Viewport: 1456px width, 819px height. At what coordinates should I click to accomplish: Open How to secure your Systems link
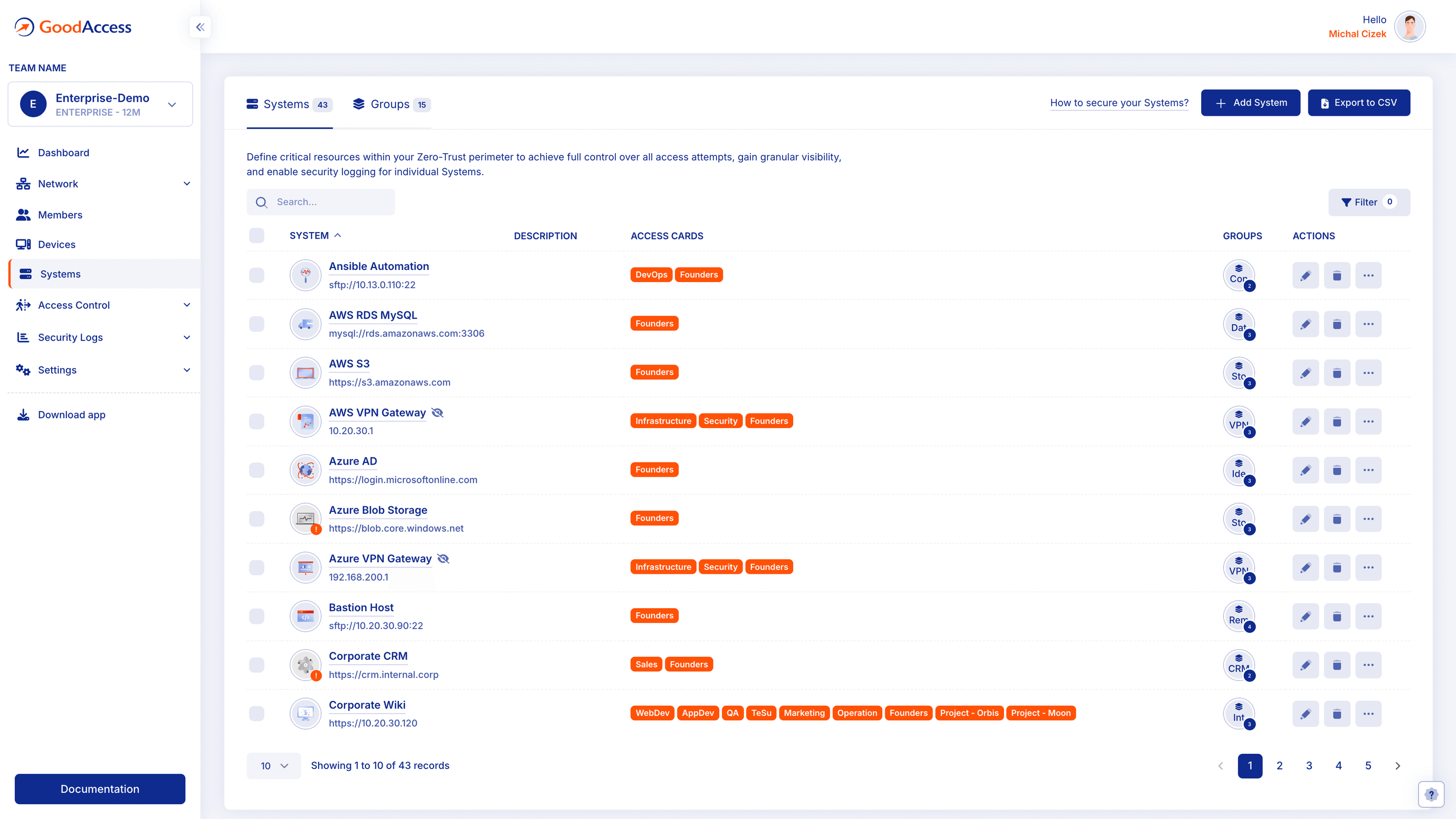pos(1119,103)
